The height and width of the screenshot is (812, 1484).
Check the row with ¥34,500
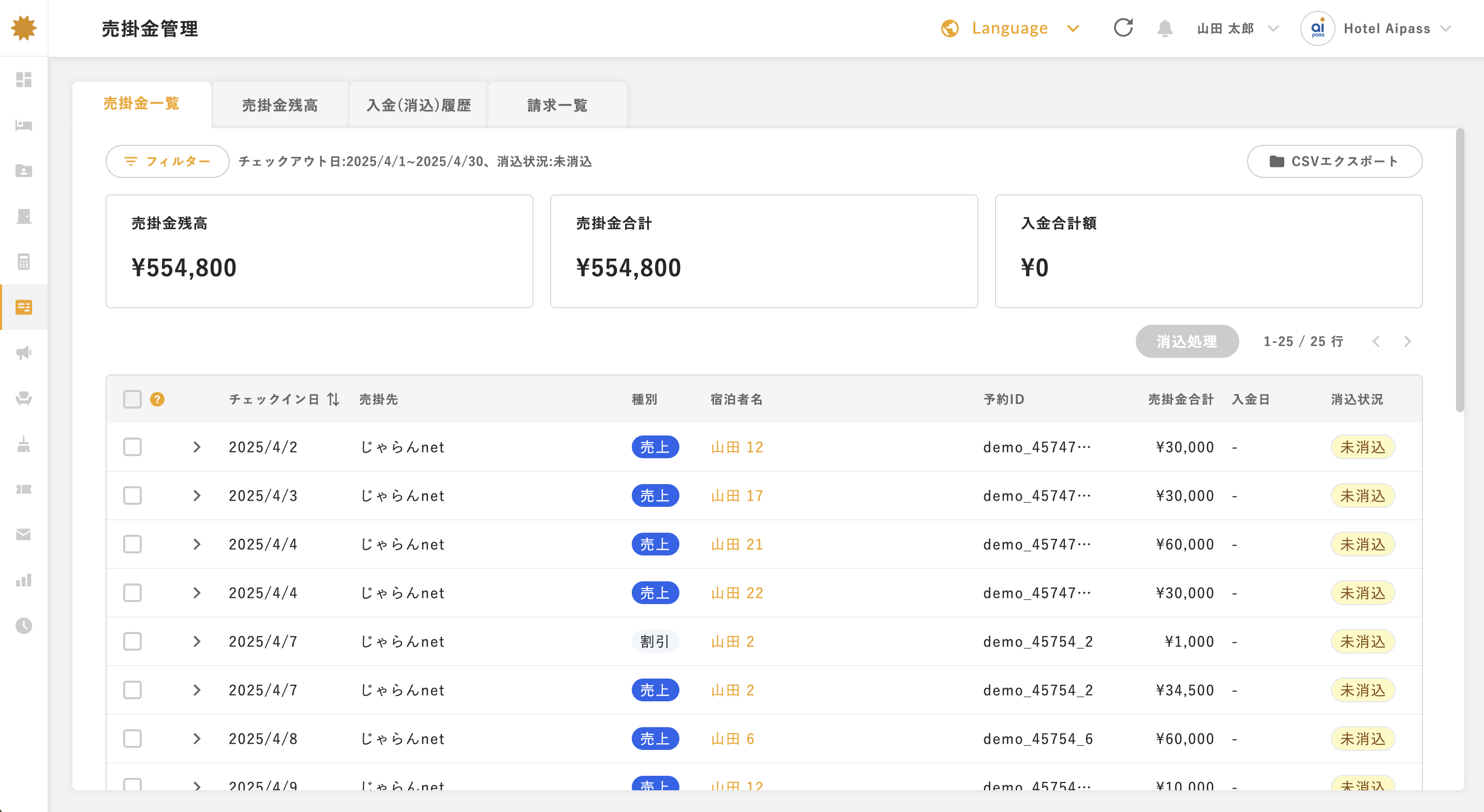[132, 690]
